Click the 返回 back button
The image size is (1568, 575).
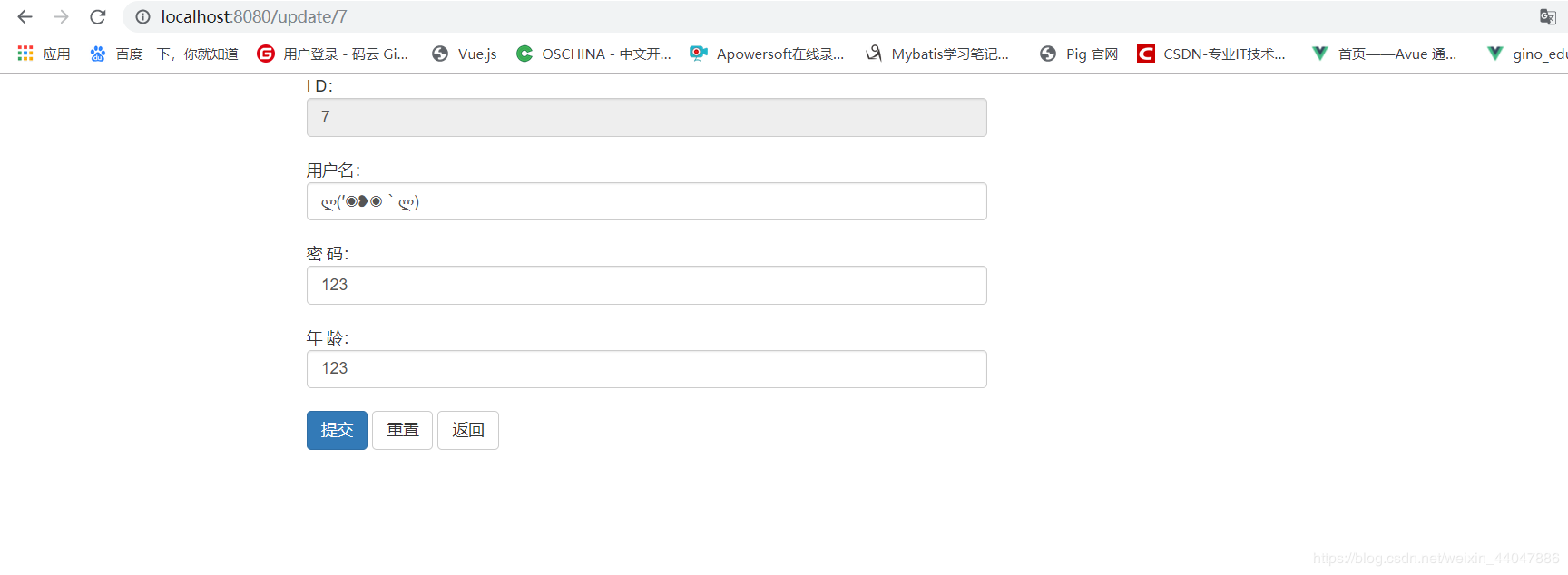click(x=468, y=430)
